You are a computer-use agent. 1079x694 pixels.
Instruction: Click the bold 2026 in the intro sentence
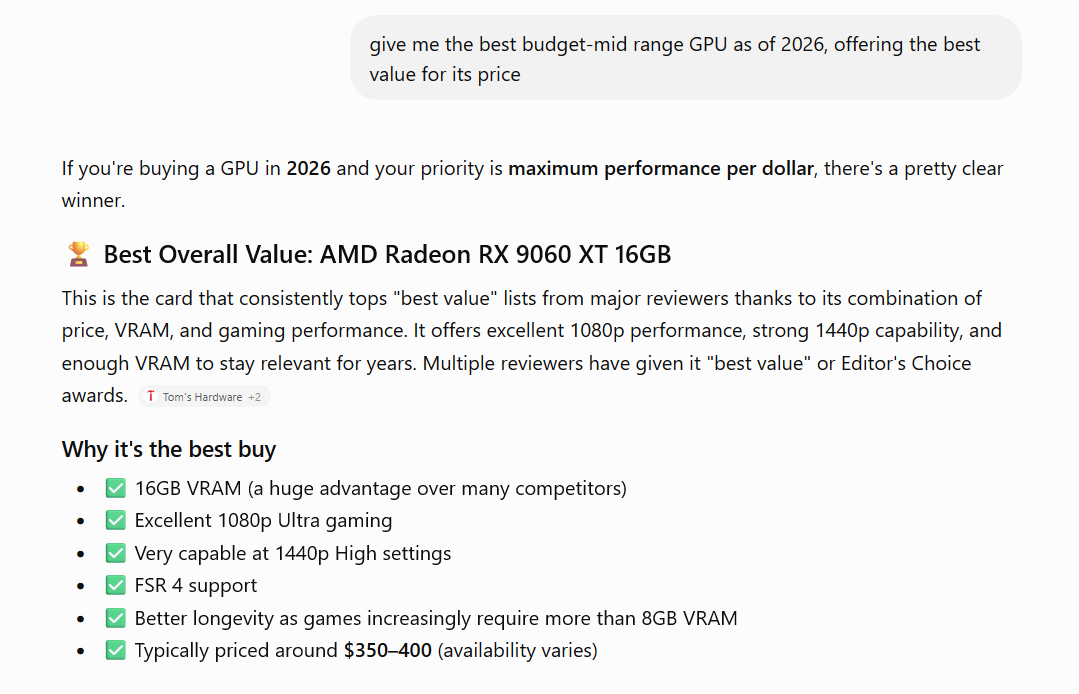point(308,169)
